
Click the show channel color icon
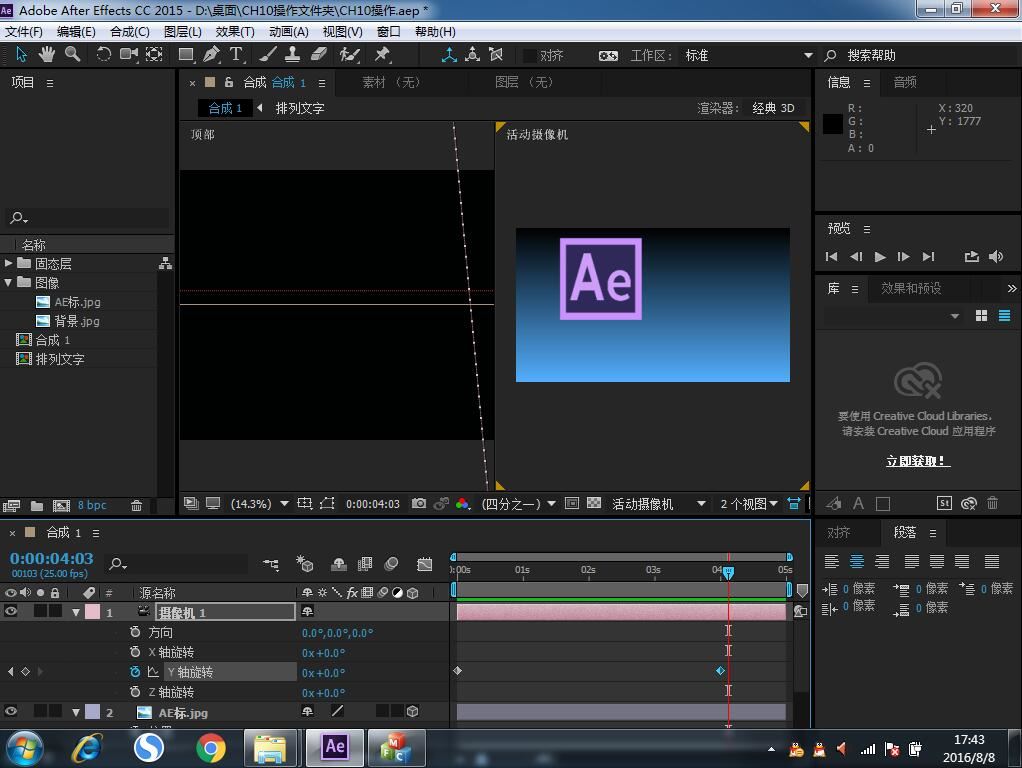coord(462,503)
